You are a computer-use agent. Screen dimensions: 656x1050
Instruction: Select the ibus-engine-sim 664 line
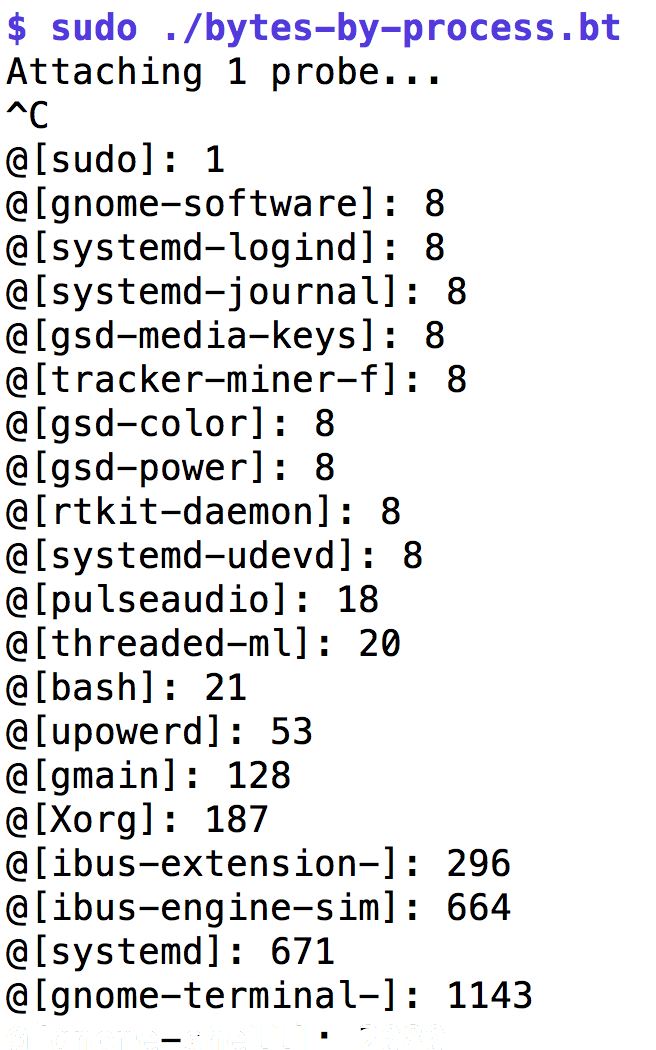(x=258, y=908)
